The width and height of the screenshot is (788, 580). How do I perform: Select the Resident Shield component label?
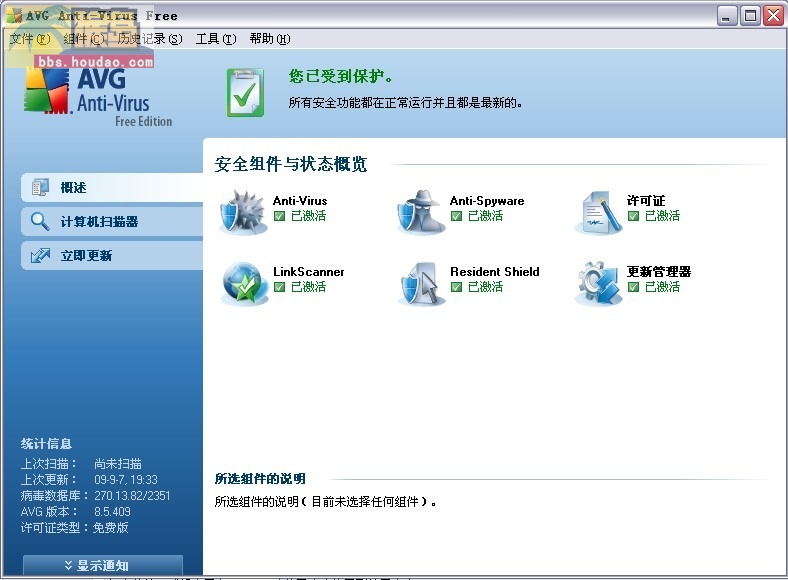tap(495, 272)
